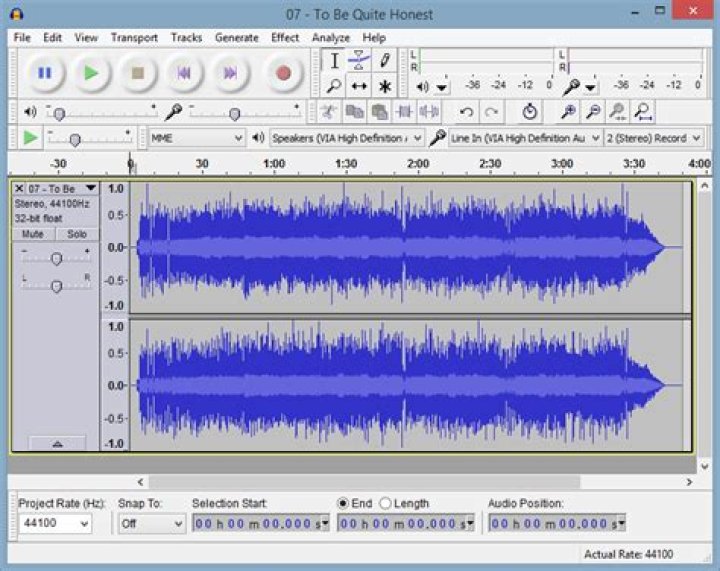Screen dimensions: 720x571
Task: Select the Length radio button
Action: pyautogui.click(x=385, y=504)
